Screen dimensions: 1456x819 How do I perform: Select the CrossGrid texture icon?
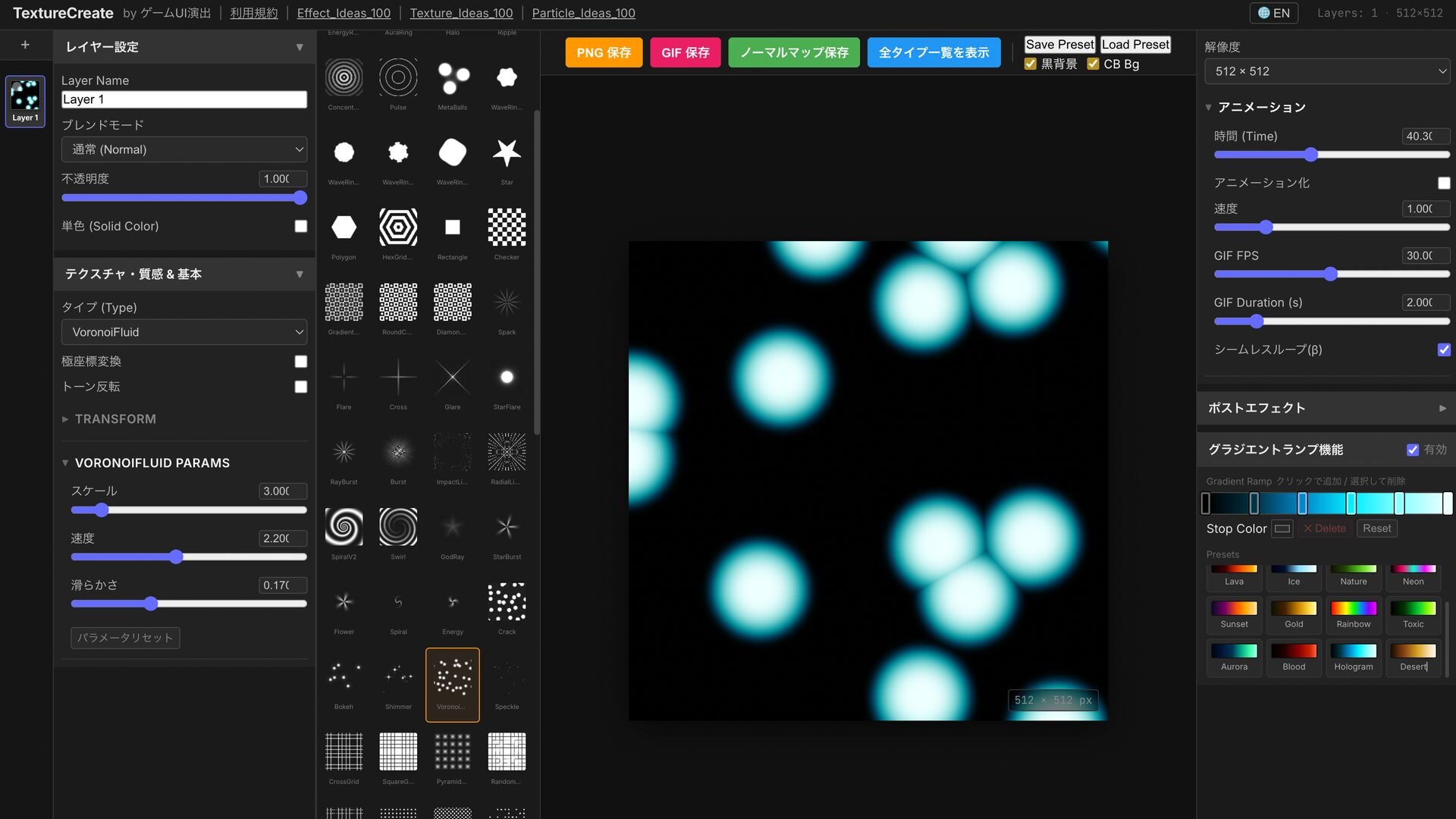(x=344, y=752)
